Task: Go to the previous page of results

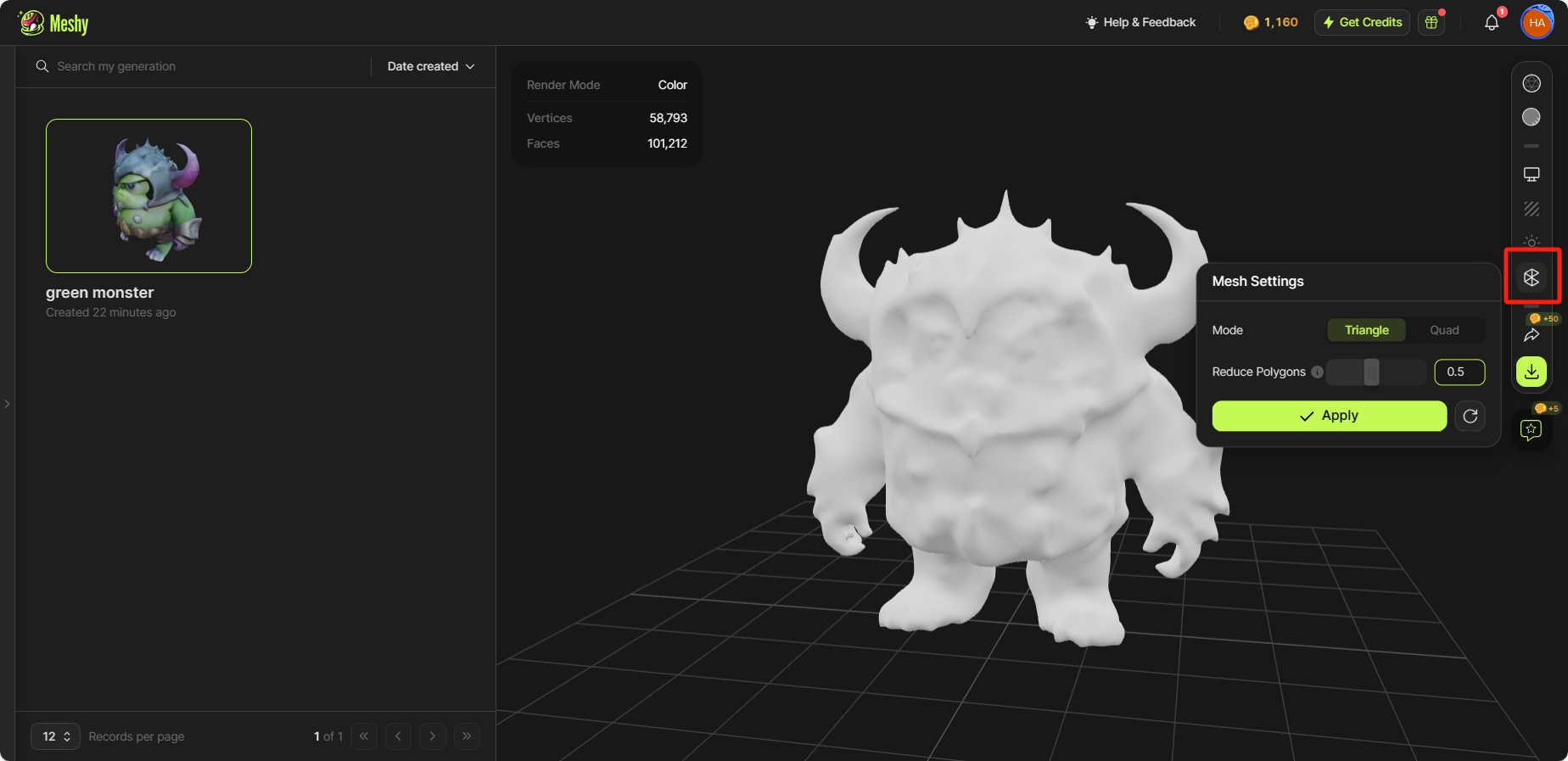Action: point(398,736)
